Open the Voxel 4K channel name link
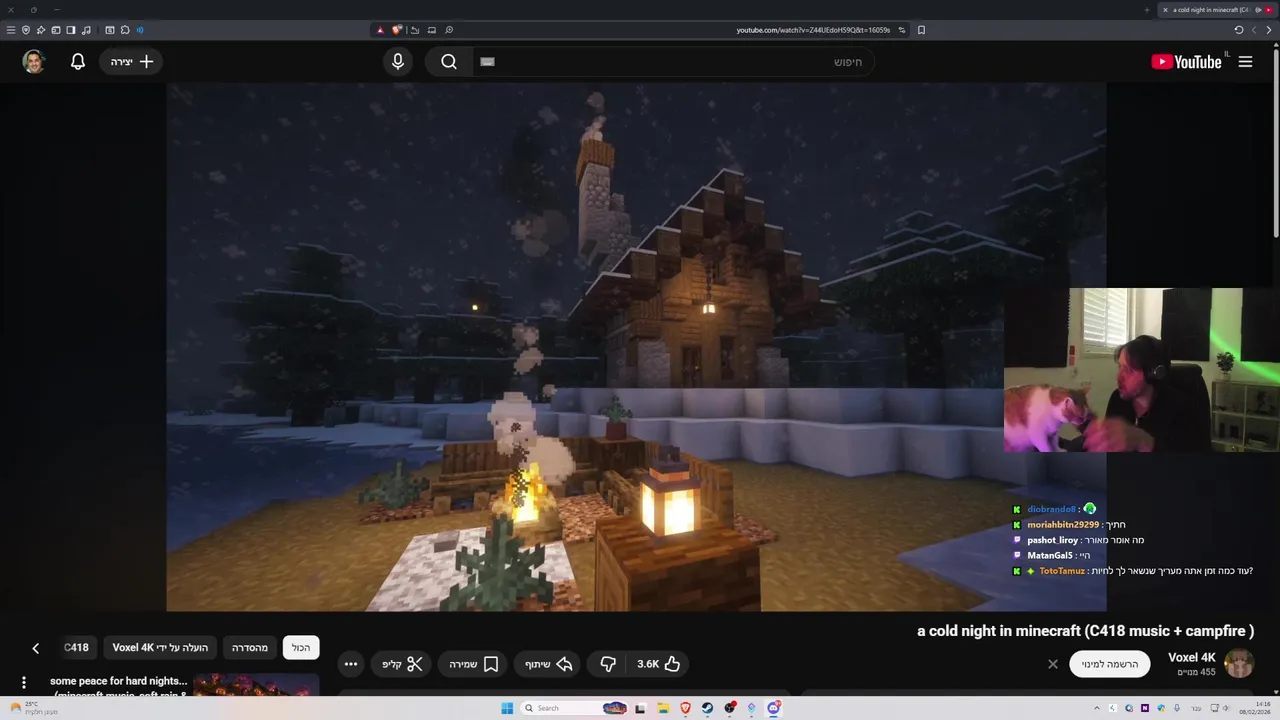 click(x=1192, y=657)
